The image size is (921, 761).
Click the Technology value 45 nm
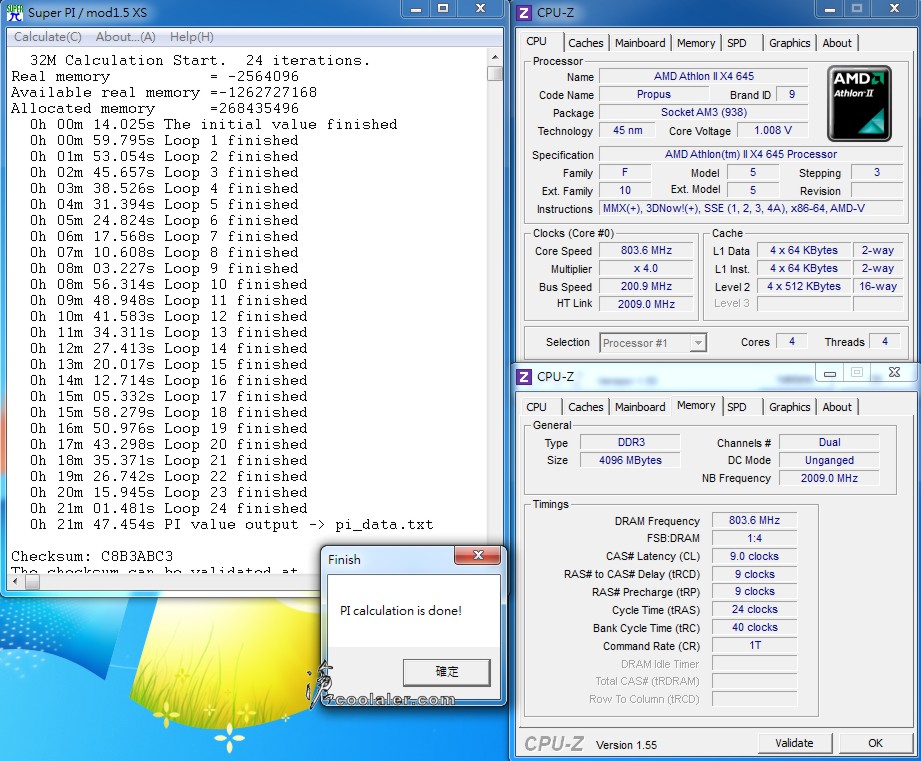(x=627, y=130)
